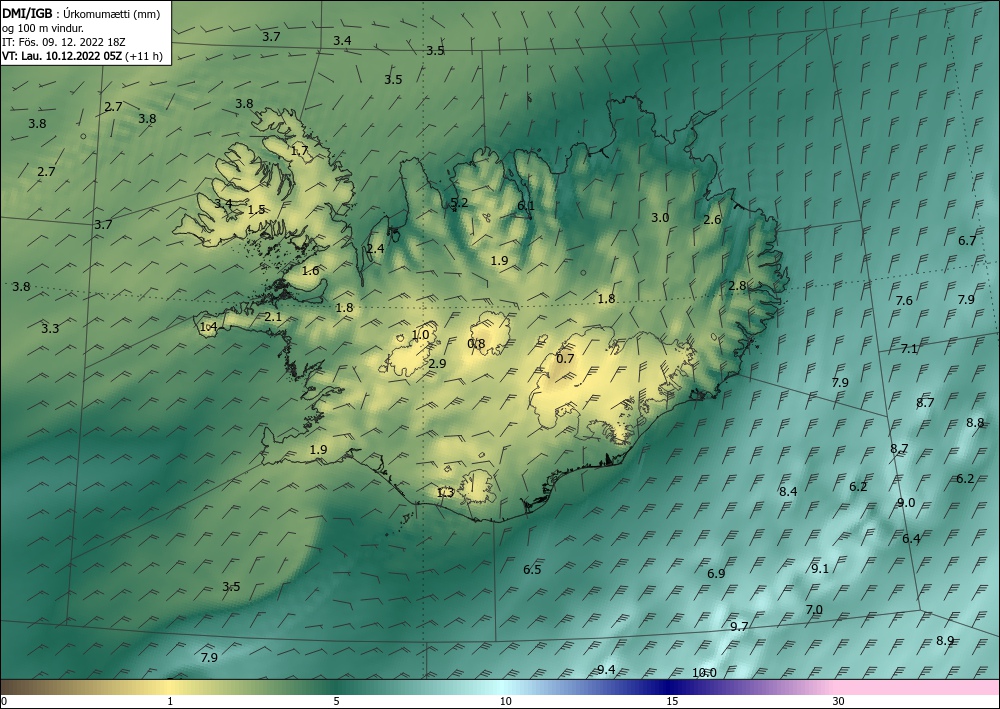Click the 7.6 value label
Viewport: 1000px width, 709px height.
tap(904, 300)
